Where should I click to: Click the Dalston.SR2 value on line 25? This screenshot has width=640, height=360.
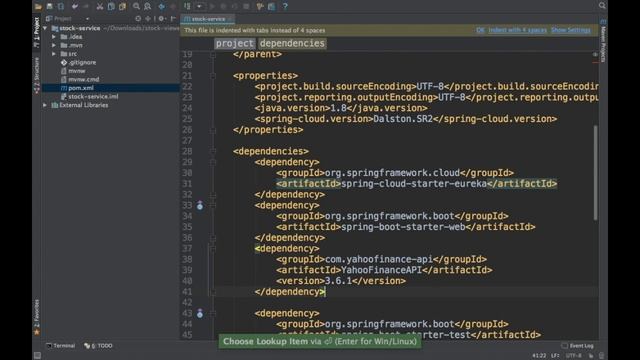403,119
